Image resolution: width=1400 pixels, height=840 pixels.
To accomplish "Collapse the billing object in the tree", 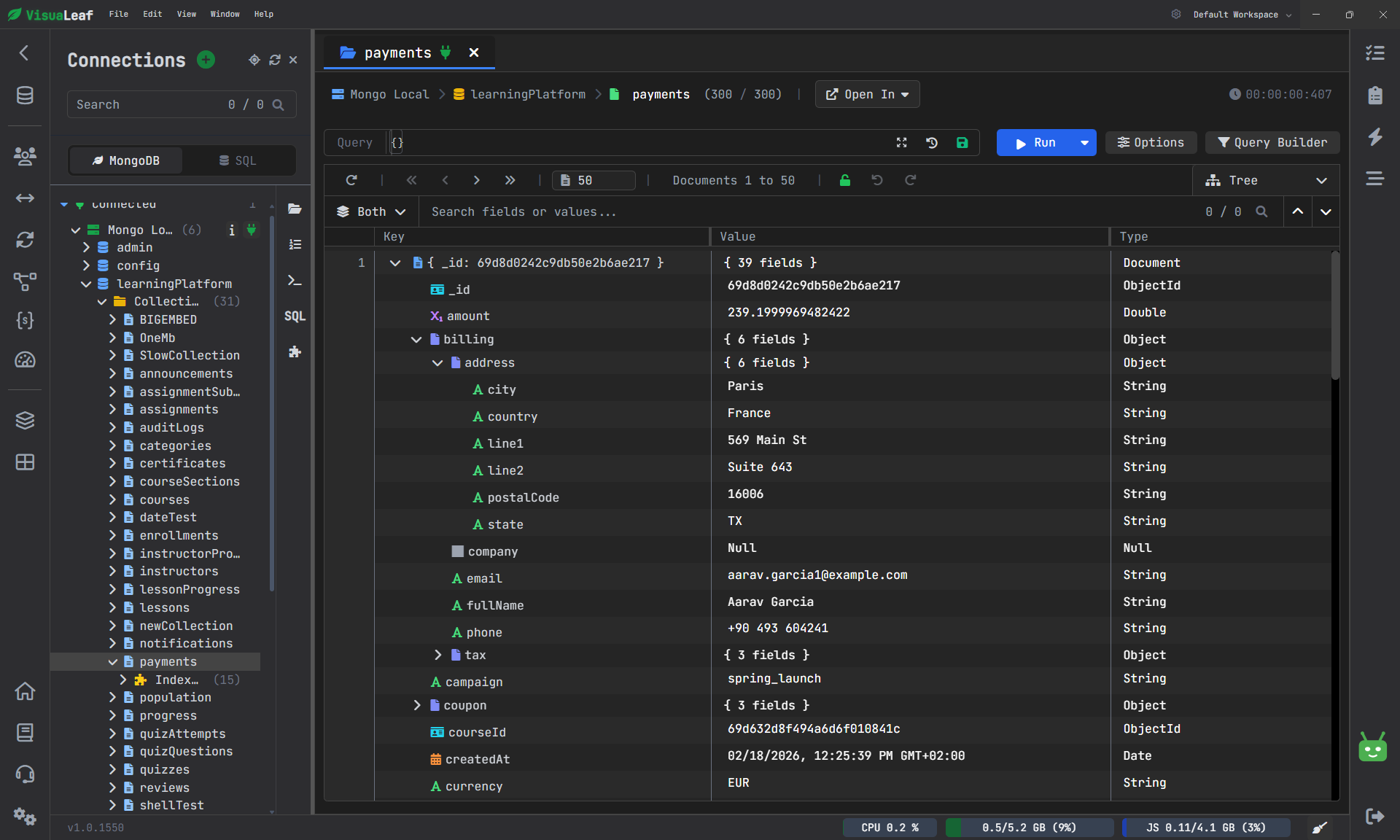I will coord(416,339).
